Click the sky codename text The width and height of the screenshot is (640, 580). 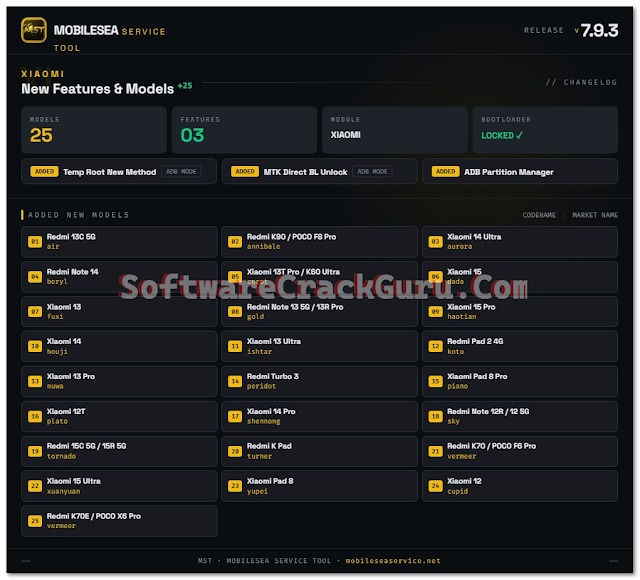pos(453,421)
